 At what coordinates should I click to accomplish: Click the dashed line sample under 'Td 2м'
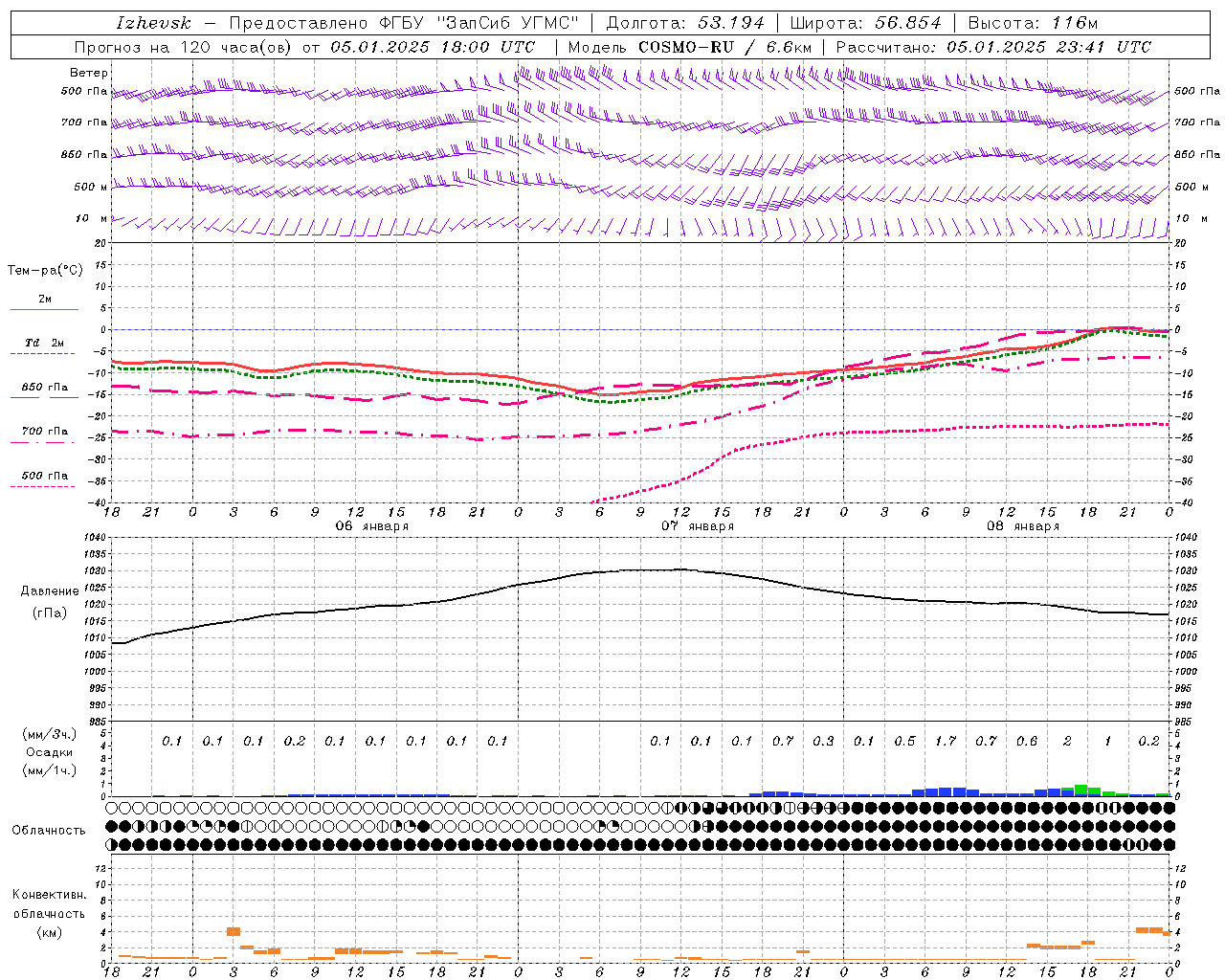coord(43,354)
